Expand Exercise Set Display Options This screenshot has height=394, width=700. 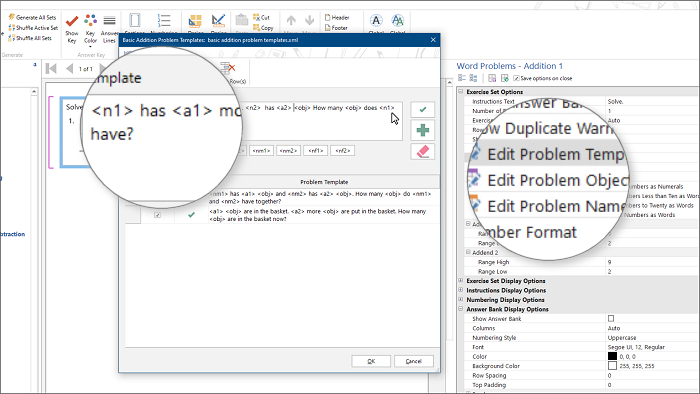click(461, 281)
